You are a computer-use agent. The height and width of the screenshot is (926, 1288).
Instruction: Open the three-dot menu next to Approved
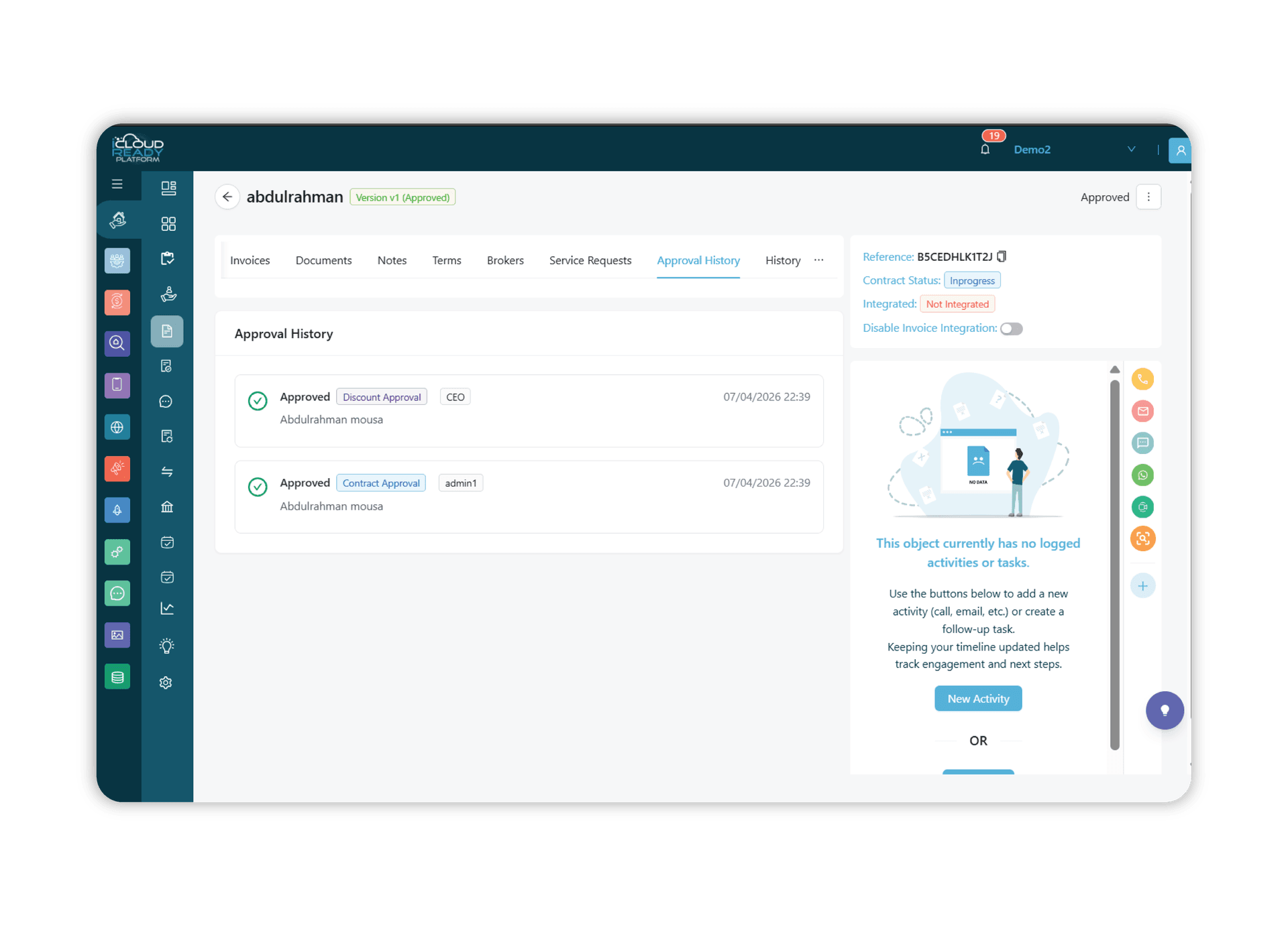coord(1148,197)
